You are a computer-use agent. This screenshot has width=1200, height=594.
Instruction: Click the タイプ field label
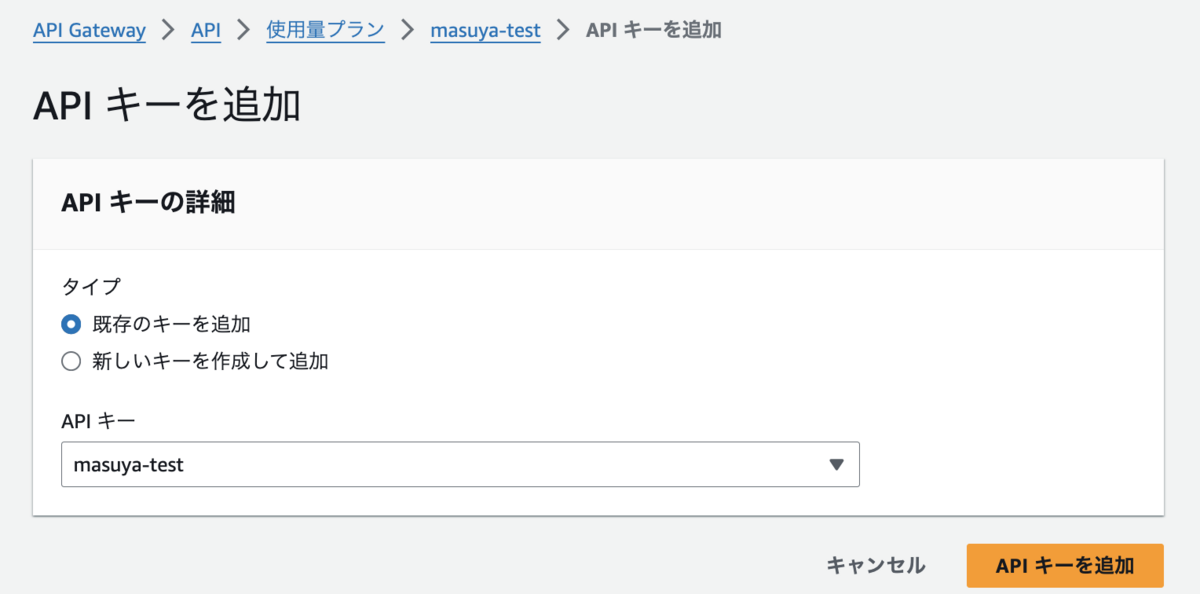91,287
